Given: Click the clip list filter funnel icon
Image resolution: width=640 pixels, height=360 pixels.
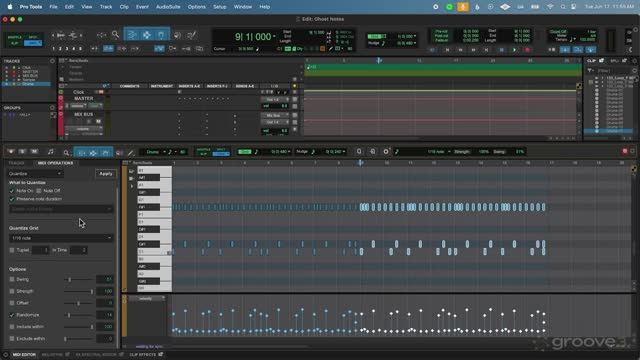Looking at the screenshot, I should (590, 71).
